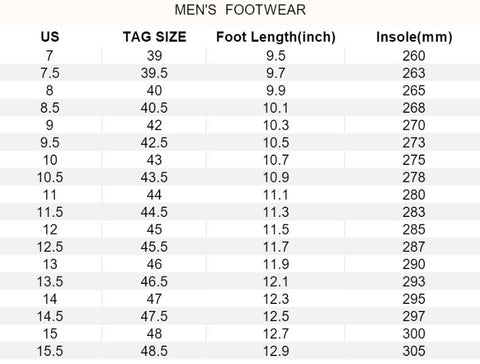Click the Foot Length(inch) header
The image size is (480, 364).
click(276, 37)
